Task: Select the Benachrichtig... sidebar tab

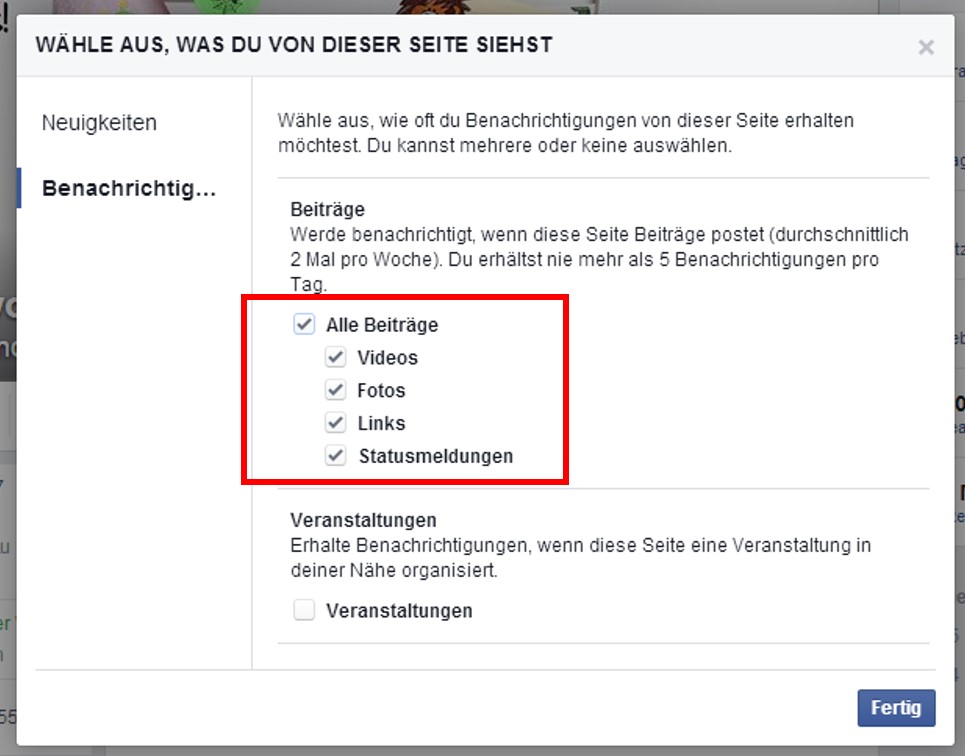Action: (129, 188)
